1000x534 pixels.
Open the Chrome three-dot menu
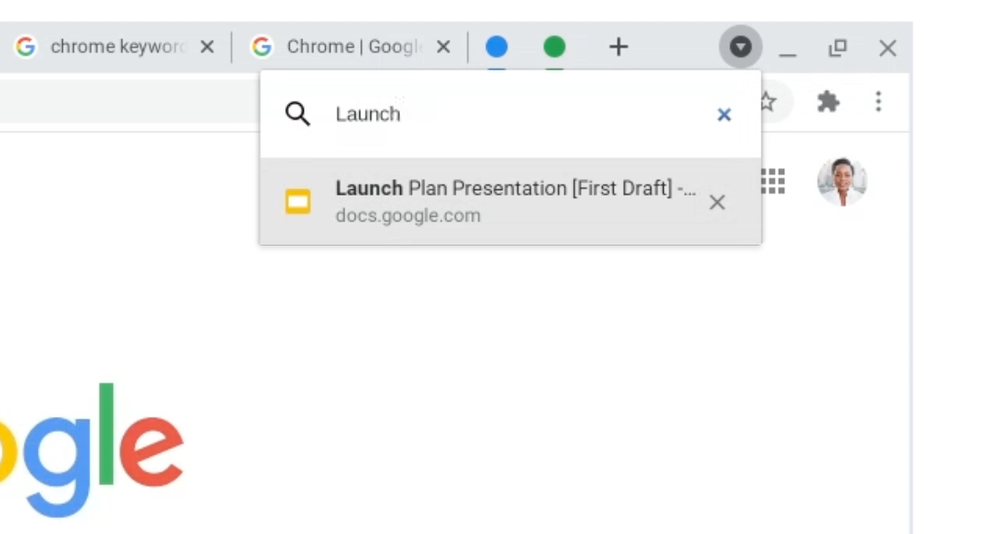point(878,101)
